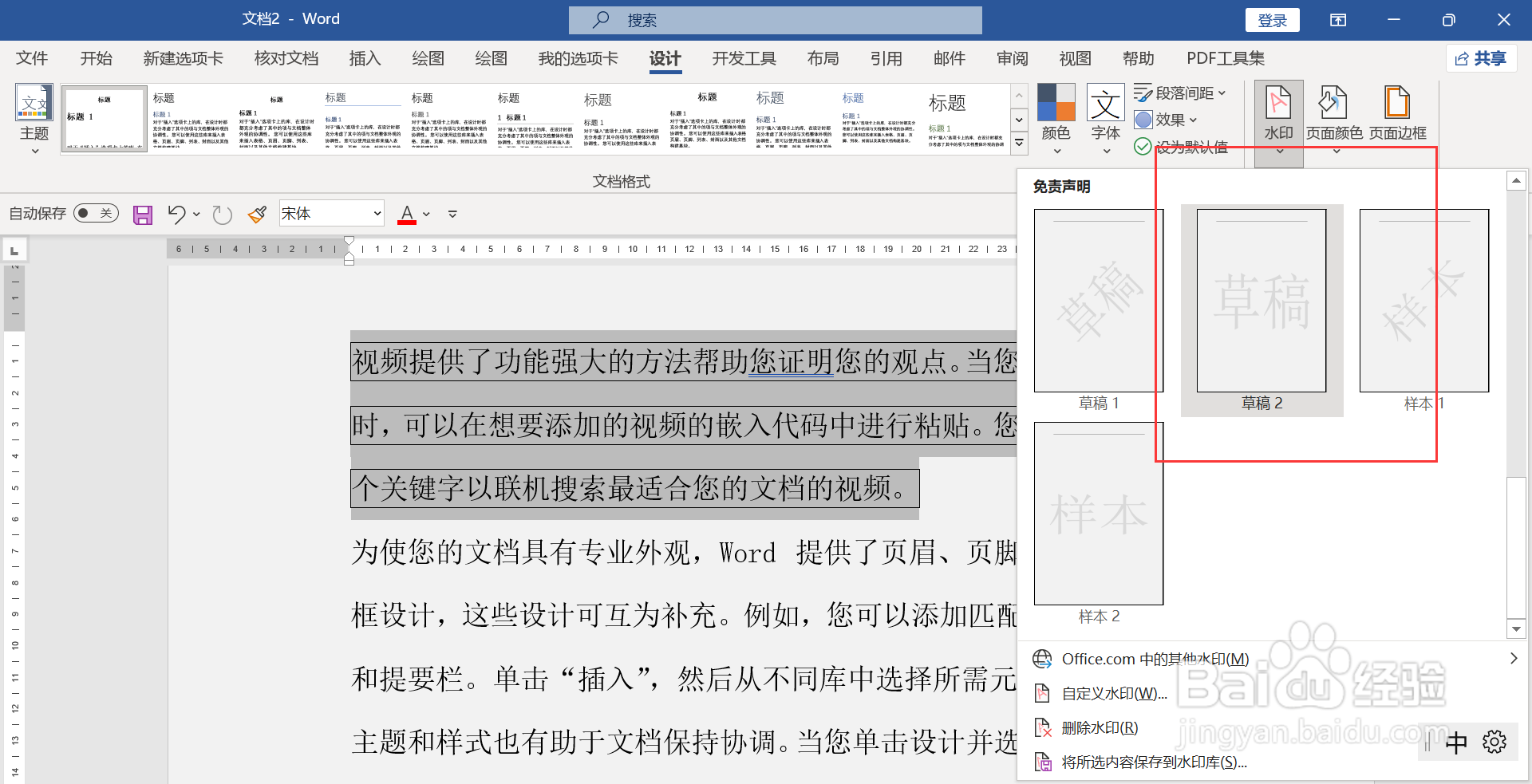Image resolution: width=1532 pixels, height=784 pixels.
Task: Open the File (文件) tab
Action: 32,58
